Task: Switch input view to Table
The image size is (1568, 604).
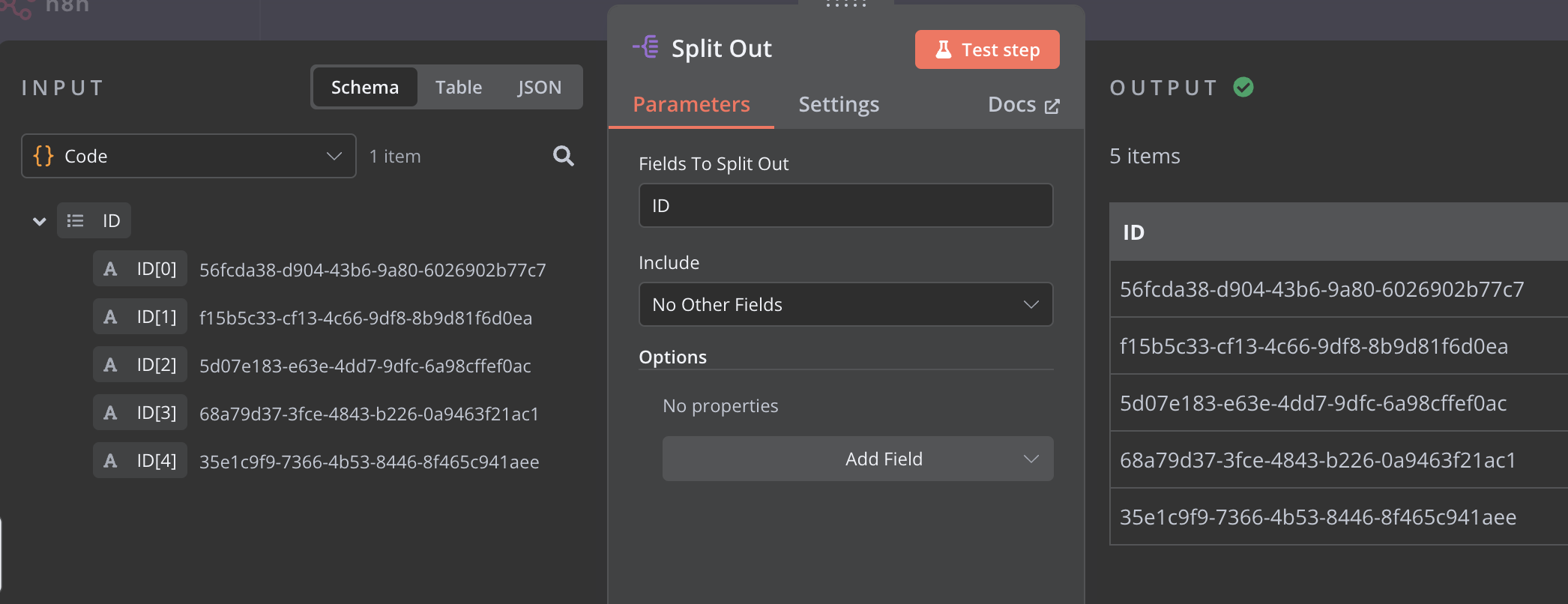Action: pos(459,88)
